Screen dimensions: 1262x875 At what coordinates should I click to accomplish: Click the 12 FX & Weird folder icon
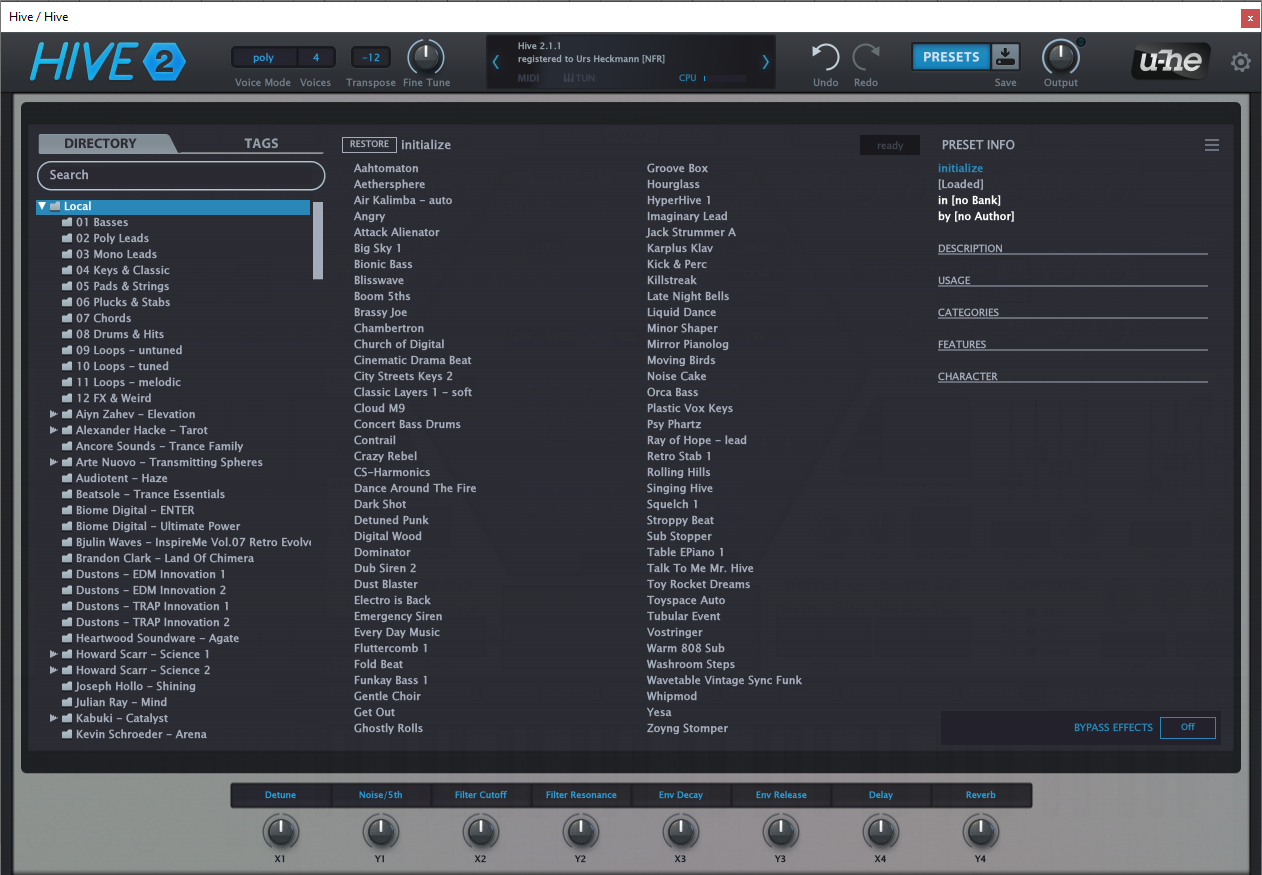(67, 398)
